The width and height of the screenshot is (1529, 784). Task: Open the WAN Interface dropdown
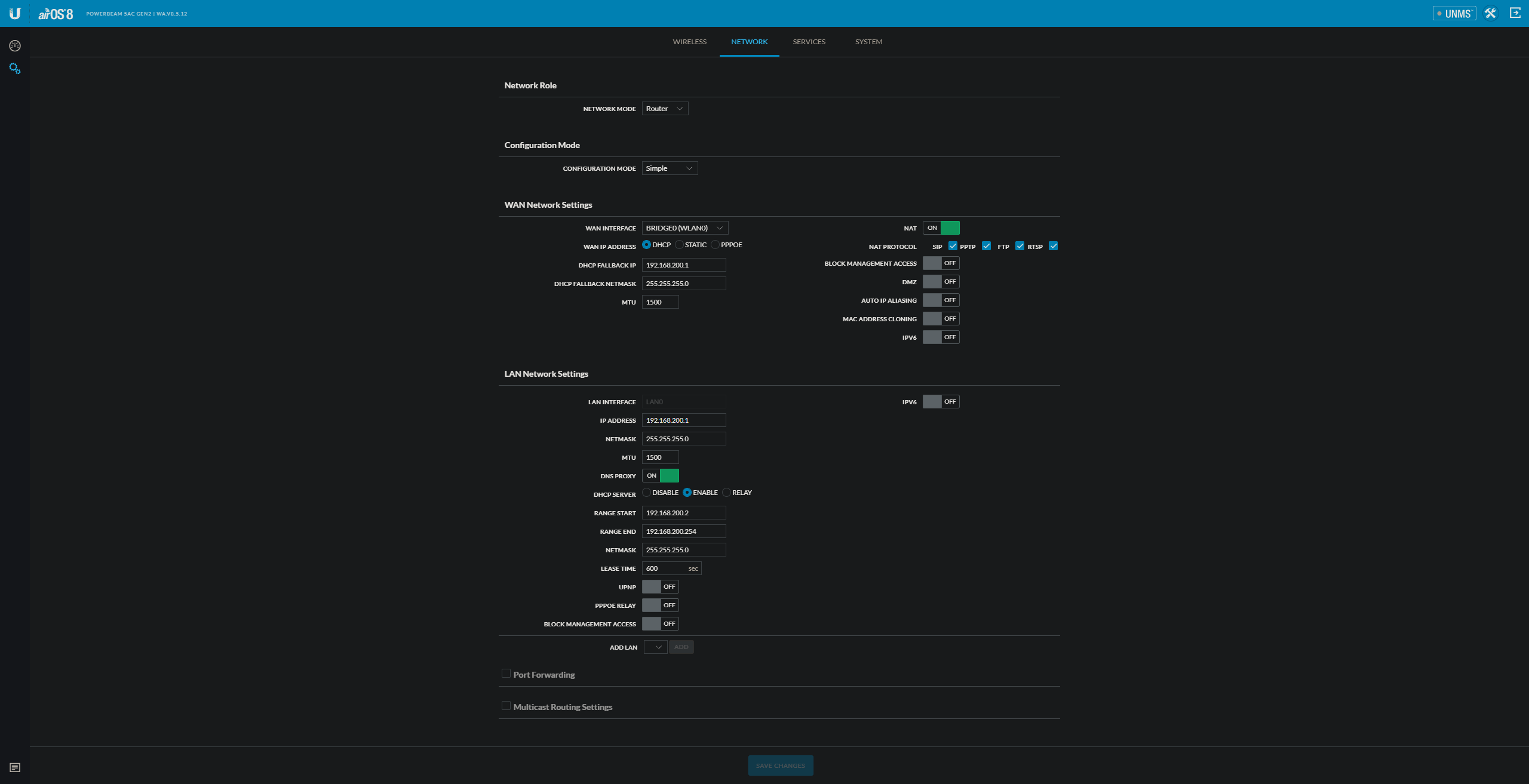click(x=684, y=228)
